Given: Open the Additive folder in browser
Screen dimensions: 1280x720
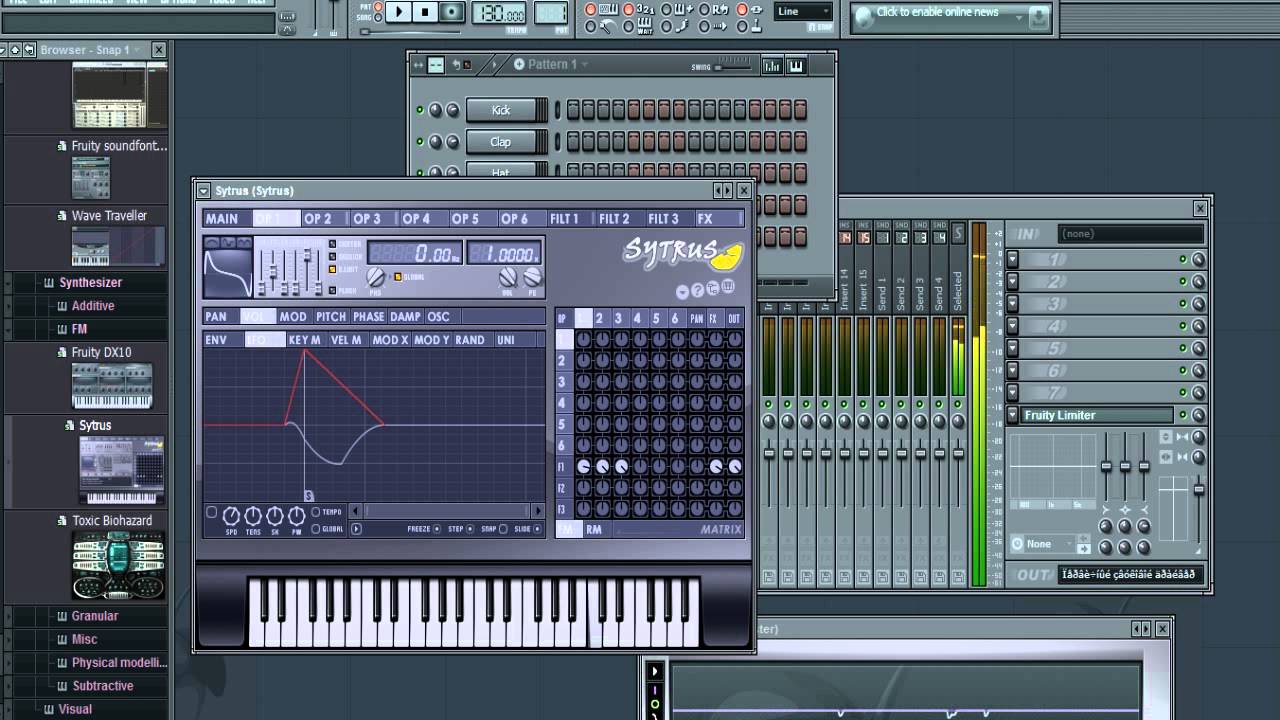Looking at the screenshot, I should point(93,306).
